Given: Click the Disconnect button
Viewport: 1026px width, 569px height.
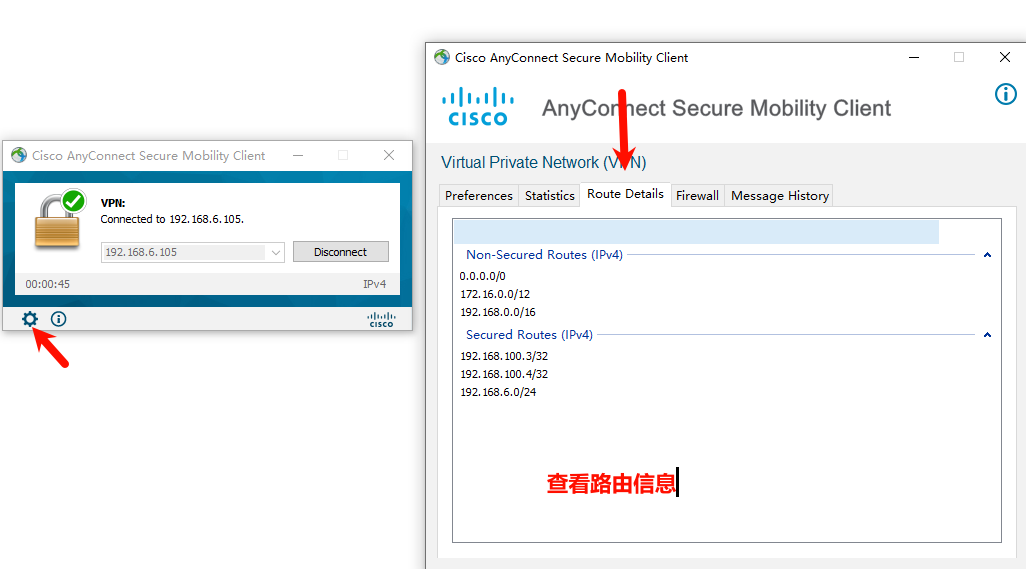Looking at the screenshot, I should click(x=340, y=252).
